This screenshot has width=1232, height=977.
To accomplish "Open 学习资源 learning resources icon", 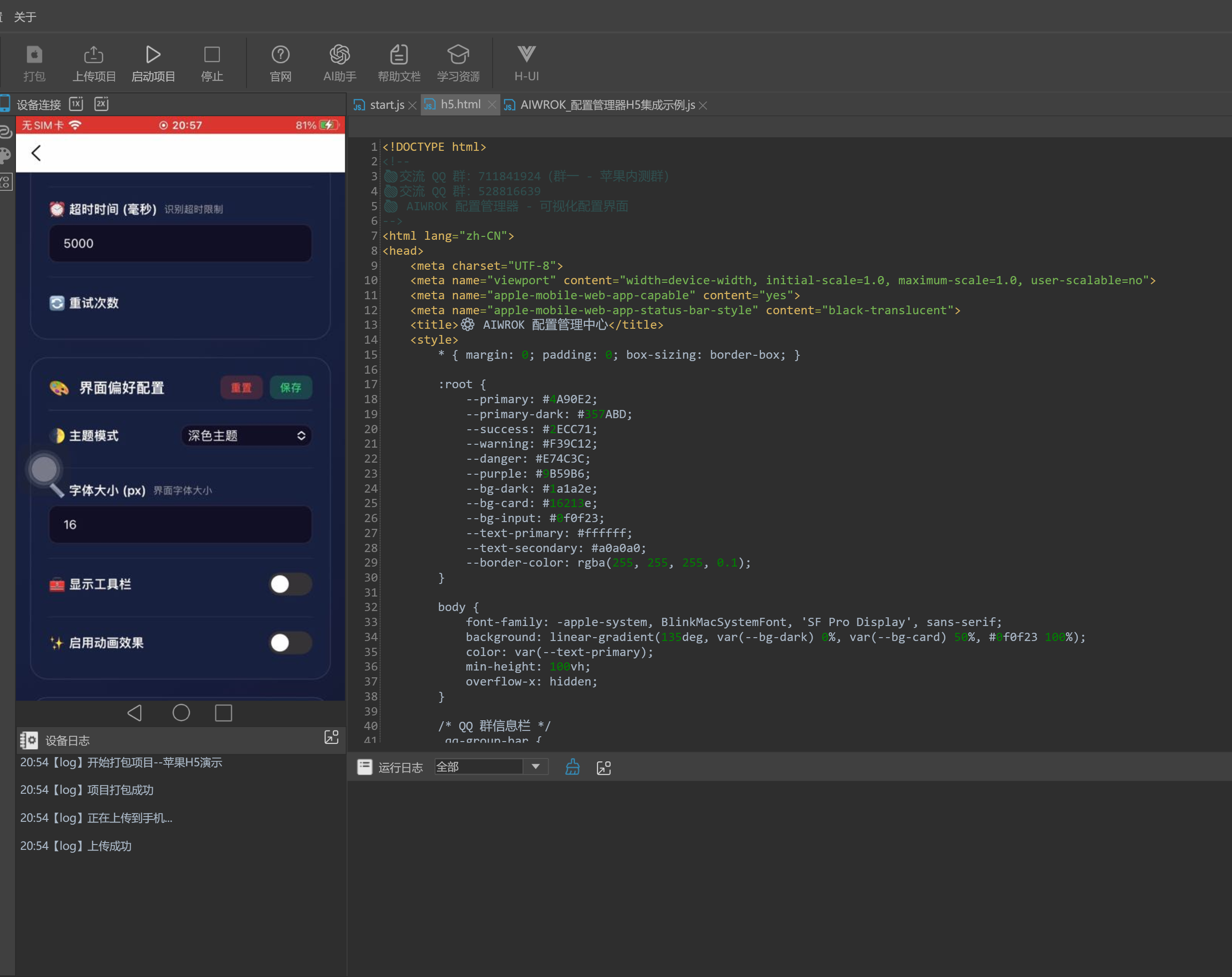I will 458,55.
